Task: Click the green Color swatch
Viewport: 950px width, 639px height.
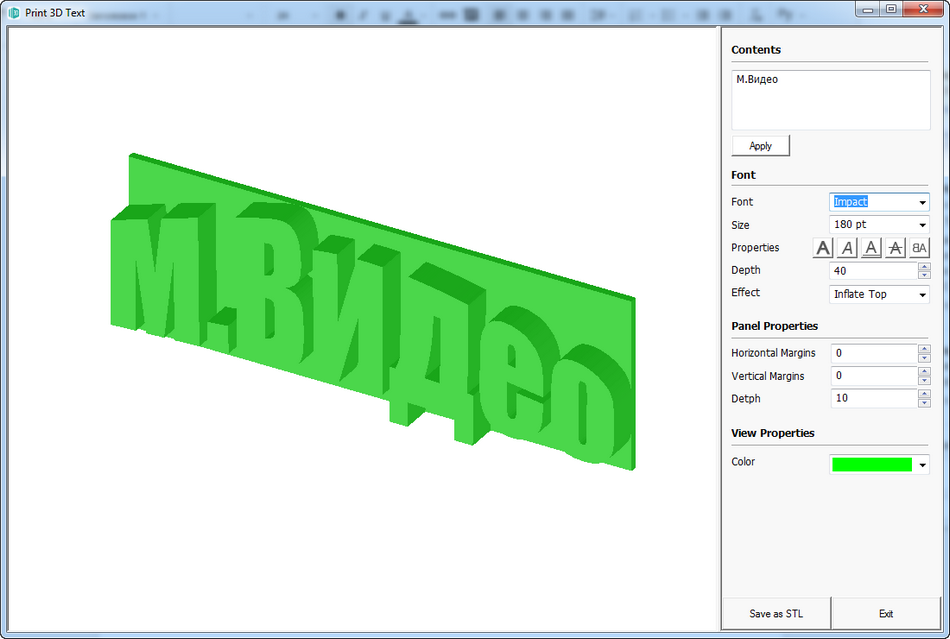Action: pos(872,465)
